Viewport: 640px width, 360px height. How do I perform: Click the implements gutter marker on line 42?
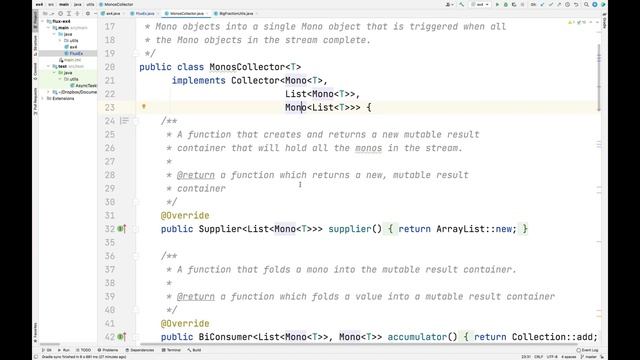coord(122,337)
